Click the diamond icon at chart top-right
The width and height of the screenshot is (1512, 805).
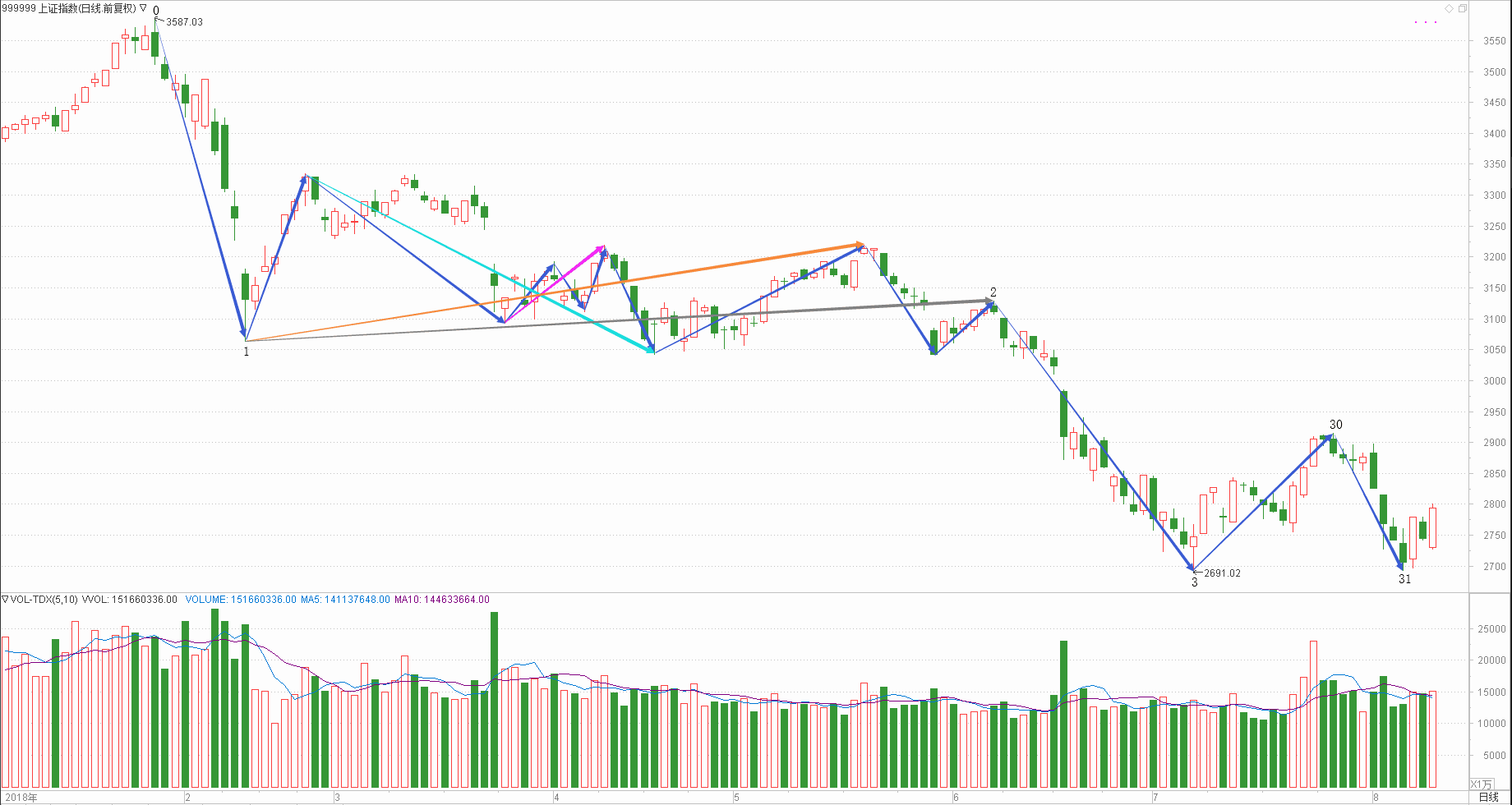click(1449, 9)
